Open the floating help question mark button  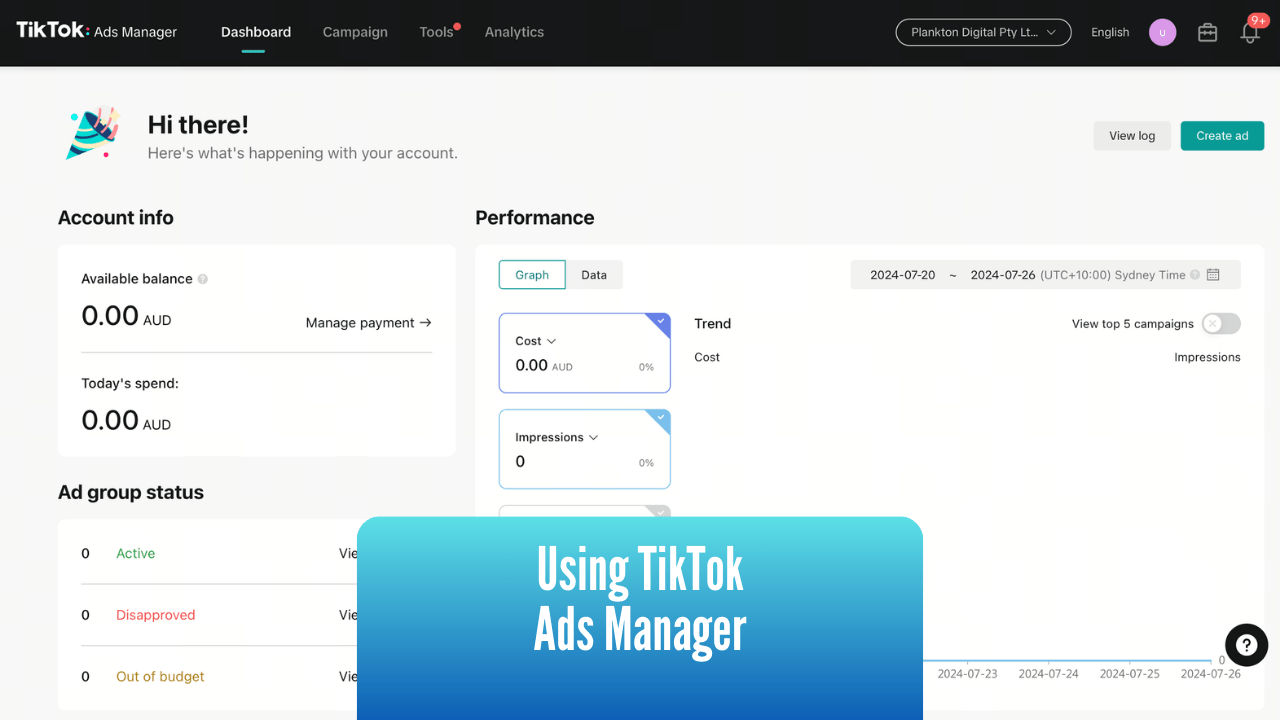[1246, 645]
